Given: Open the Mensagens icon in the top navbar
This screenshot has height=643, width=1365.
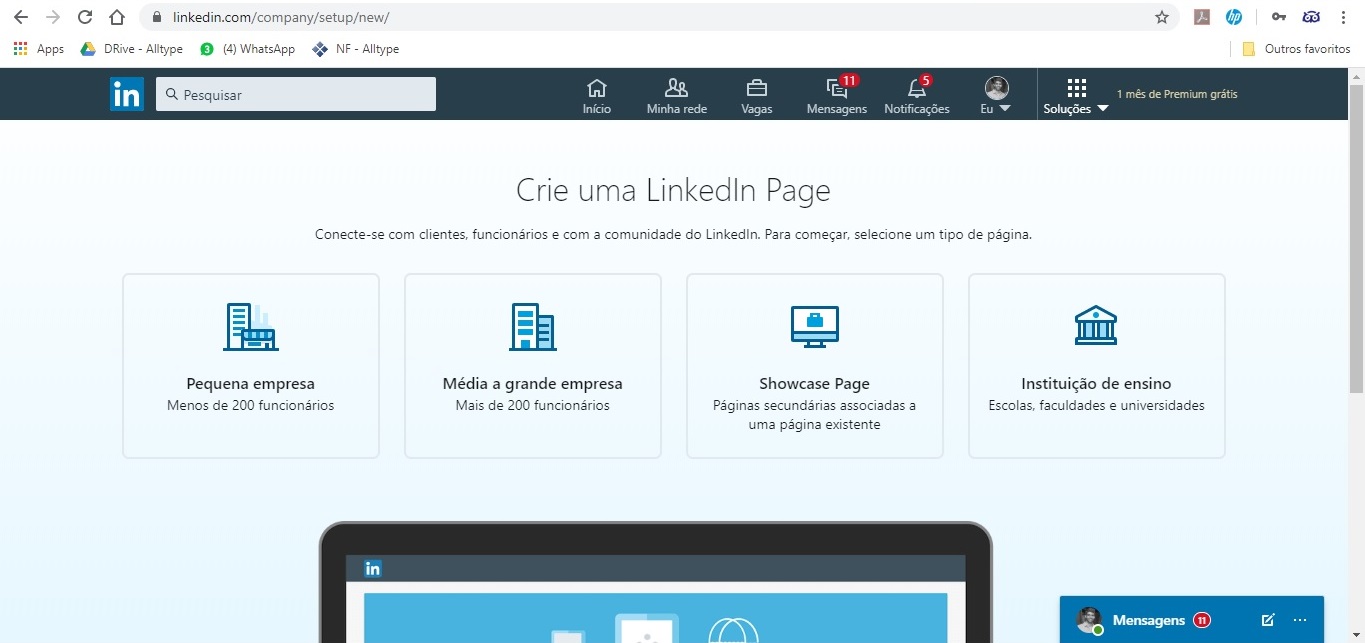Looking at the screenshot, I should click(836, 88).
